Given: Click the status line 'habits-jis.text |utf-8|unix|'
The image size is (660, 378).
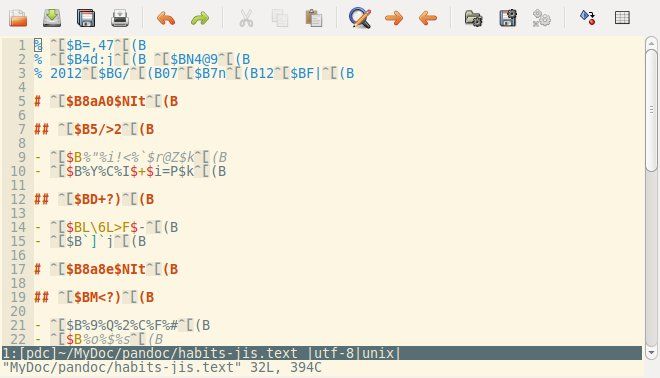Looking at the screenshot, I should click(x=322, y=353).
